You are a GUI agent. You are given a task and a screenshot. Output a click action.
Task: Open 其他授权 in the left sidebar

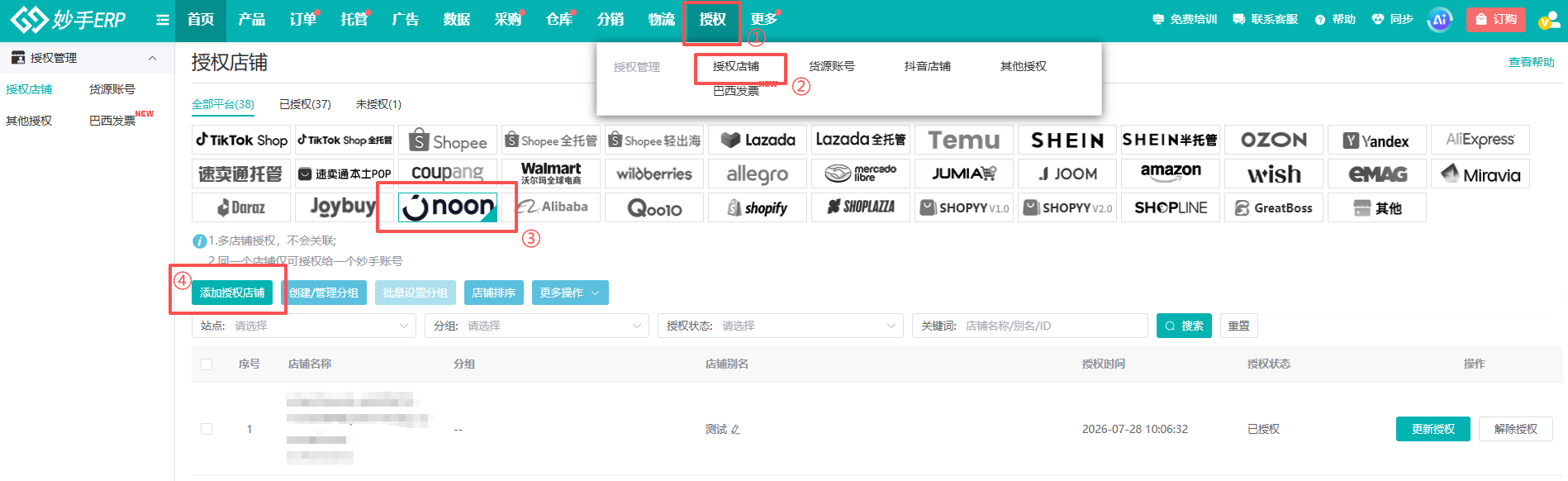[x=29, y=121]
